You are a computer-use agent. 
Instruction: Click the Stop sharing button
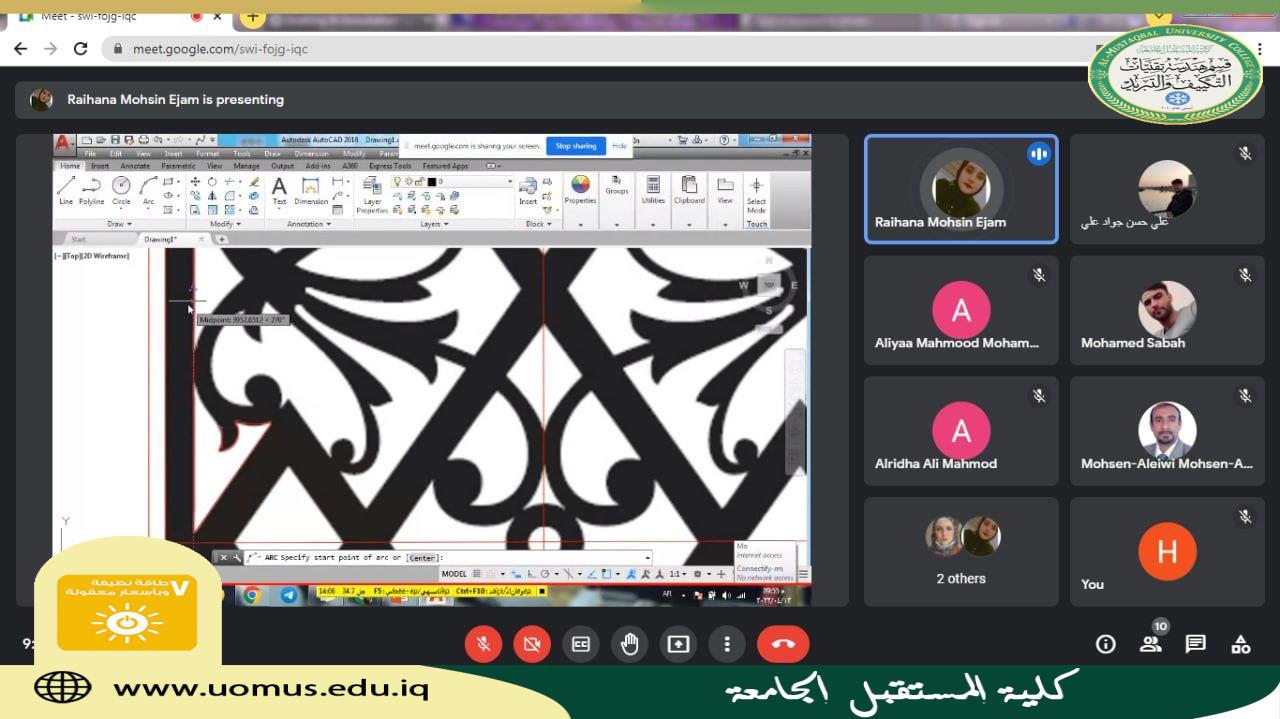pos(575,146)
